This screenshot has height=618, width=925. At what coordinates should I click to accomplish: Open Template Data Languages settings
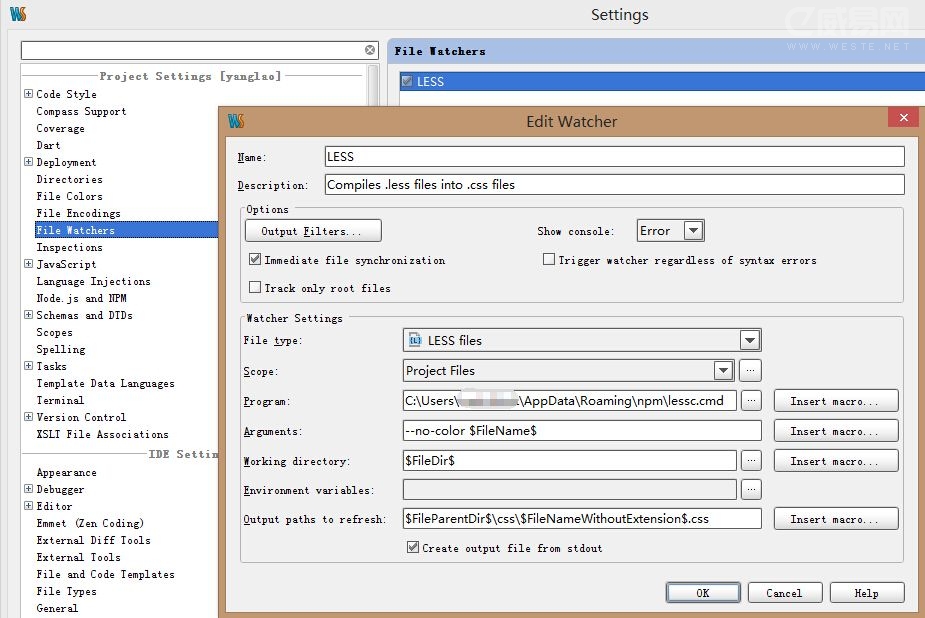click(x=105, y=383)
